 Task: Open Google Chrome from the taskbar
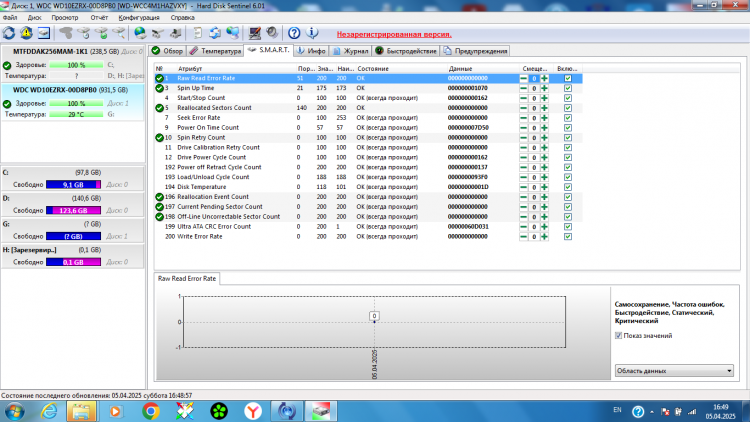click(x=151, y=411)
